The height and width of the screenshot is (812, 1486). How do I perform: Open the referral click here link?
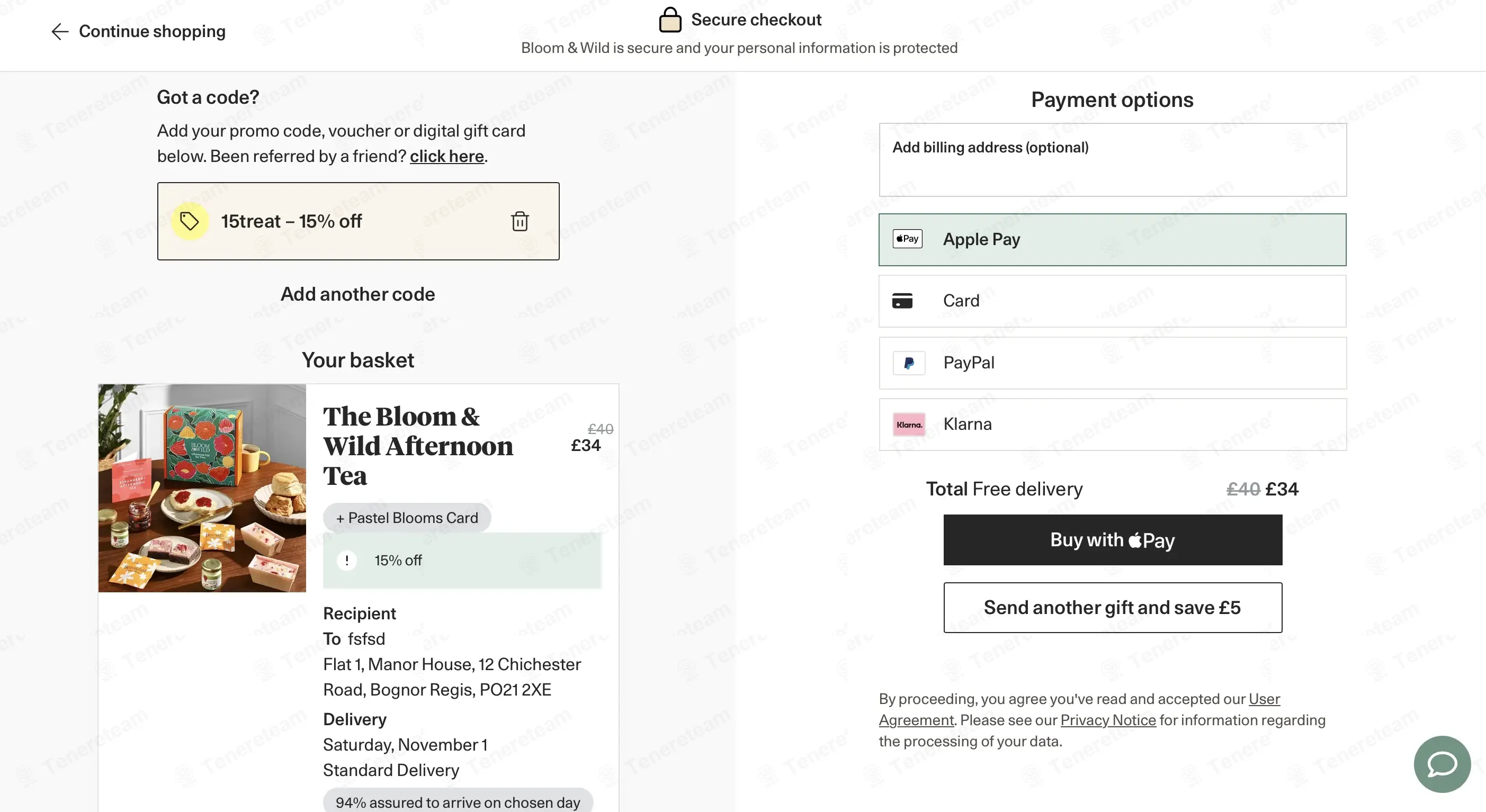click(446, 156)
